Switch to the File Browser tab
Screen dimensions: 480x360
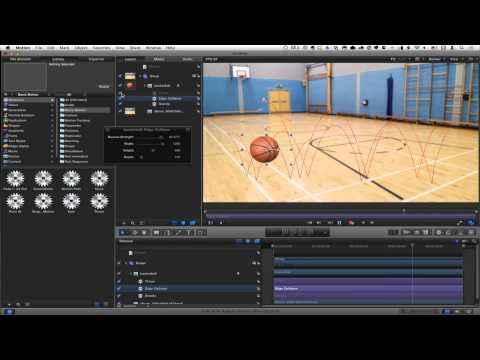point(20,59)
